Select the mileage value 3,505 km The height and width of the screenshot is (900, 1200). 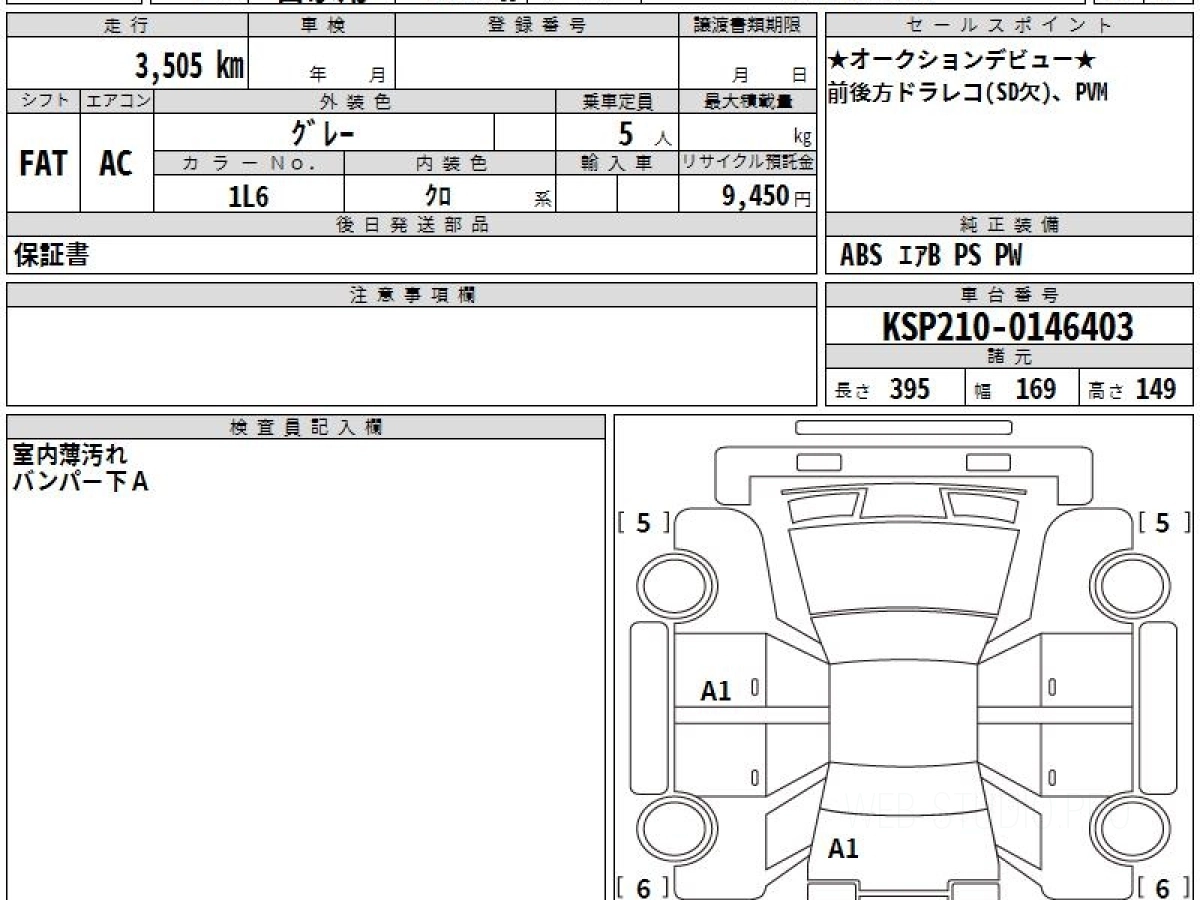190,66
